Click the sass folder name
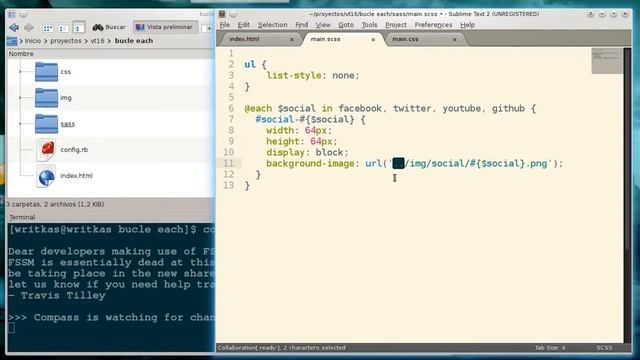Image resolution: width=640 pixels, height=360 pixels. (x=67, y=124)
